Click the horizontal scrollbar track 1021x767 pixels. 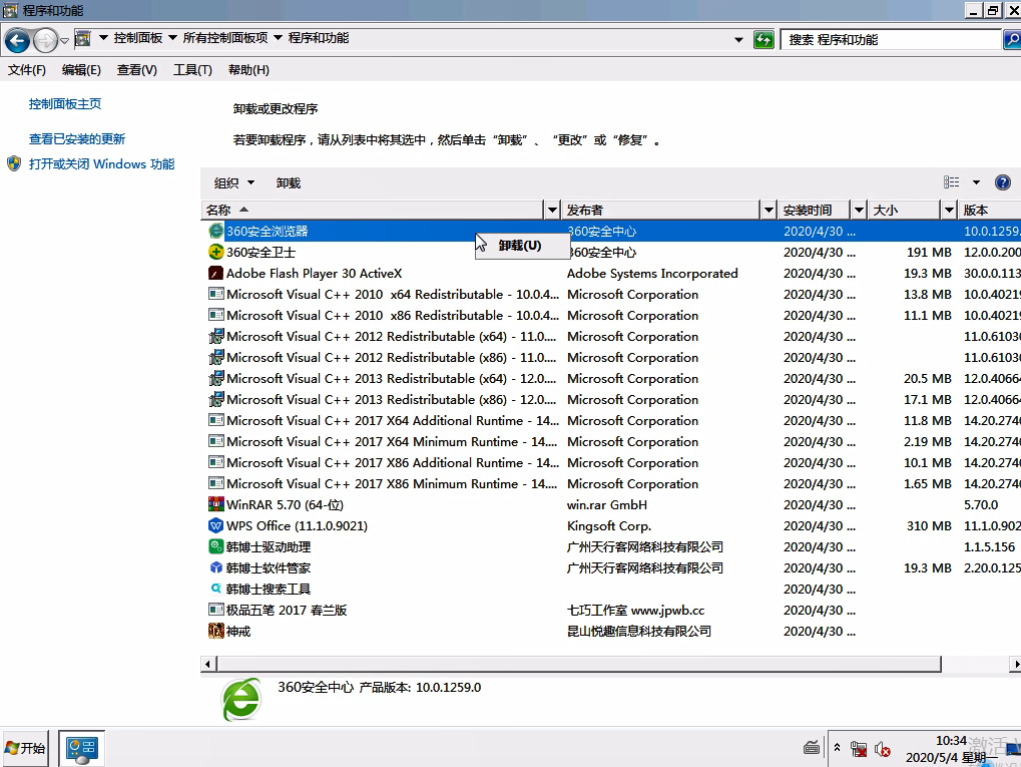578,664
